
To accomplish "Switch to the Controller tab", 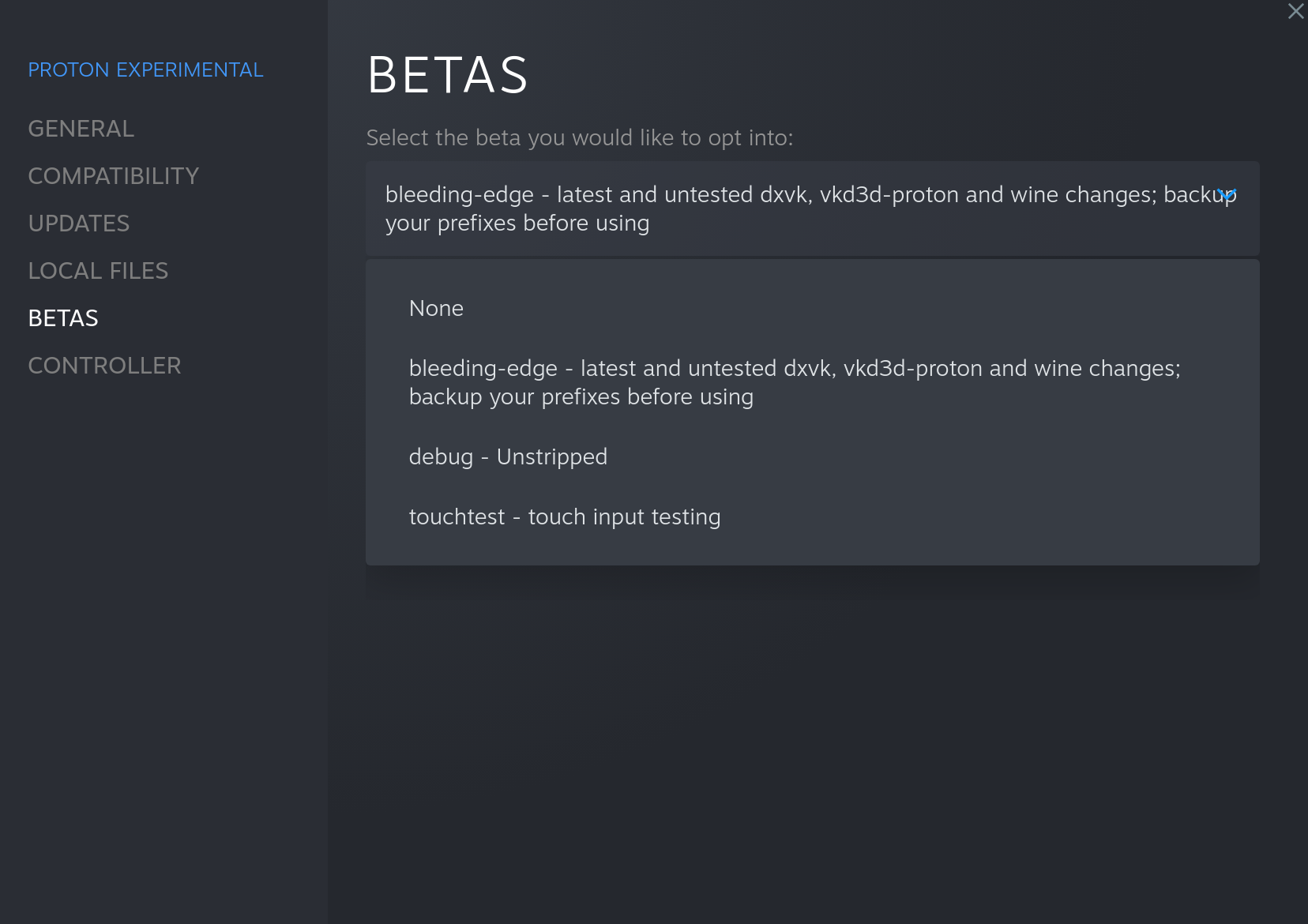I will coord(105,366).
